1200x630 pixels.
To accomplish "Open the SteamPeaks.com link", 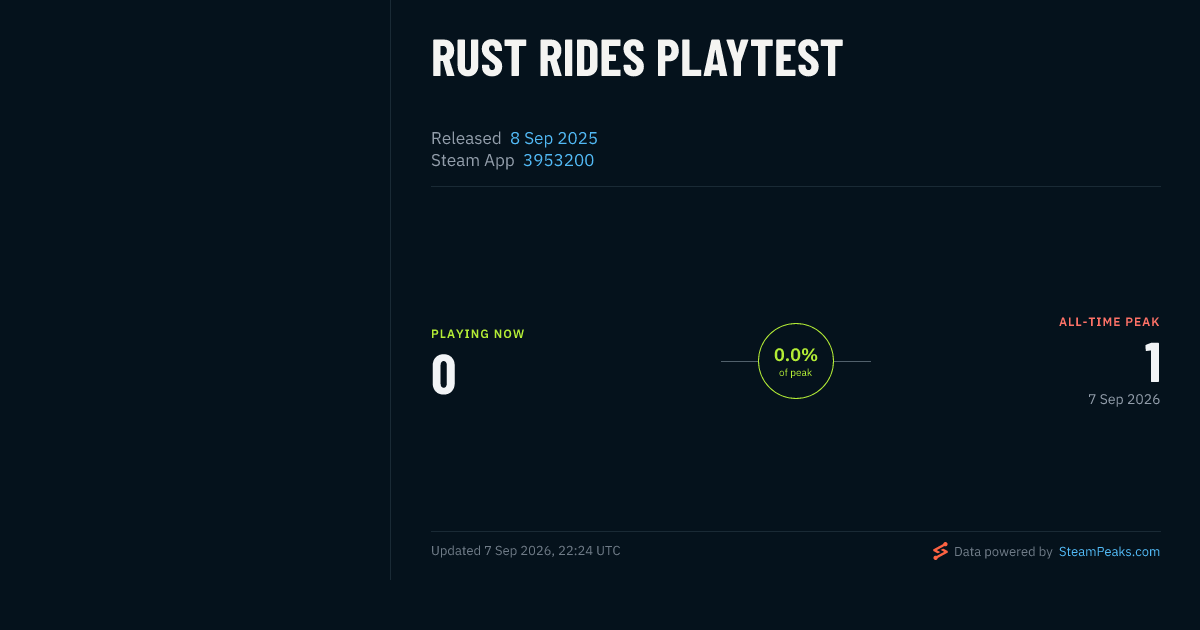I will pyautogui.click(x=1109, y=551).
